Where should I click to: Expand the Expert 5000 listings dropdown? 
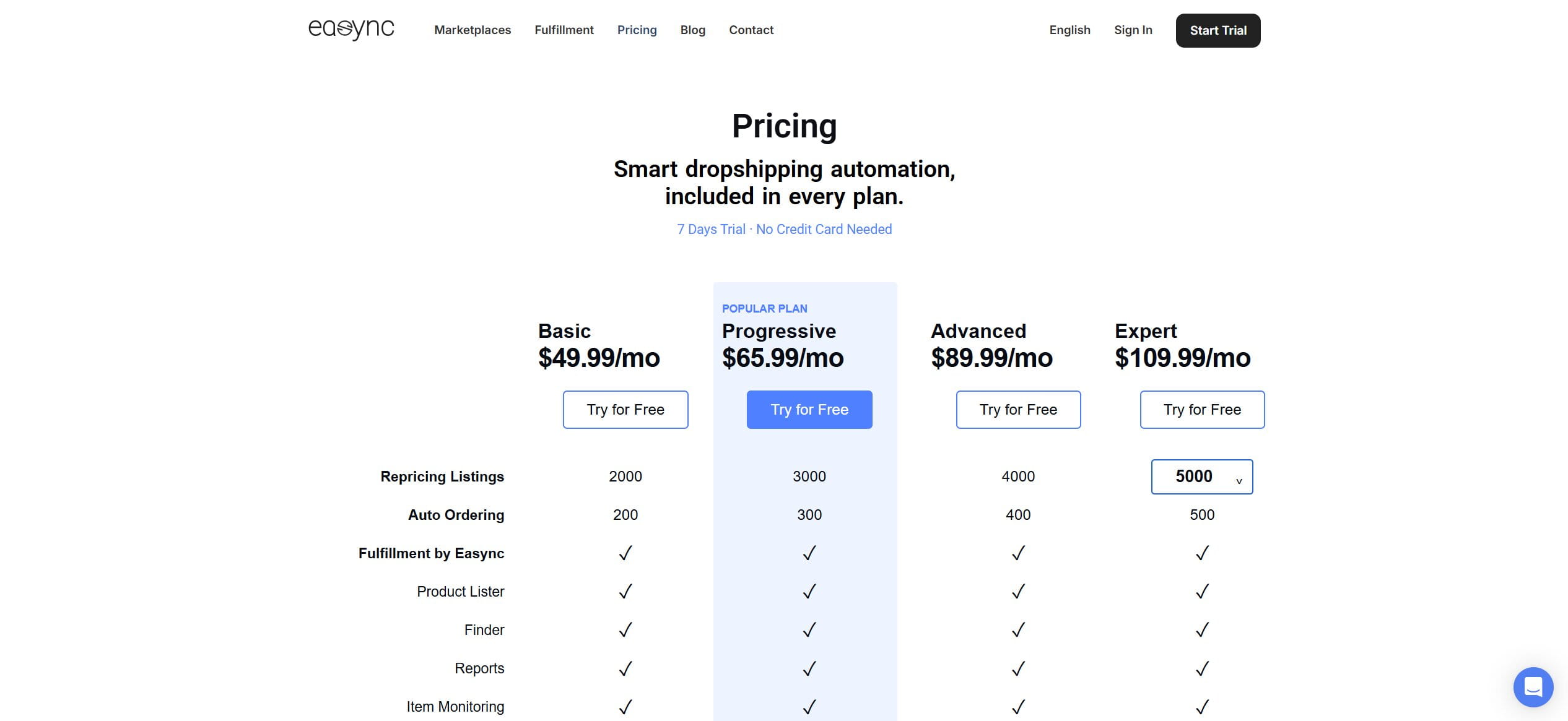(x=1202, y=477)
